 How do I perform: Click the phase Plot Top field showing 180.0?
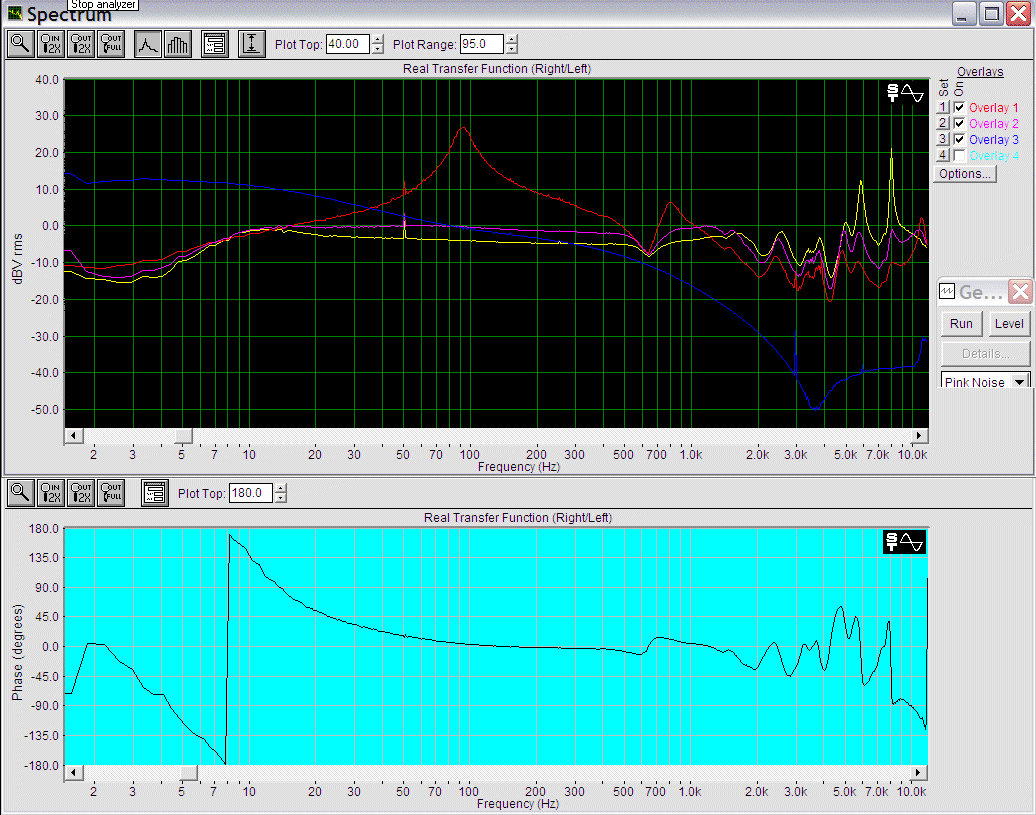tap(251, 493)
